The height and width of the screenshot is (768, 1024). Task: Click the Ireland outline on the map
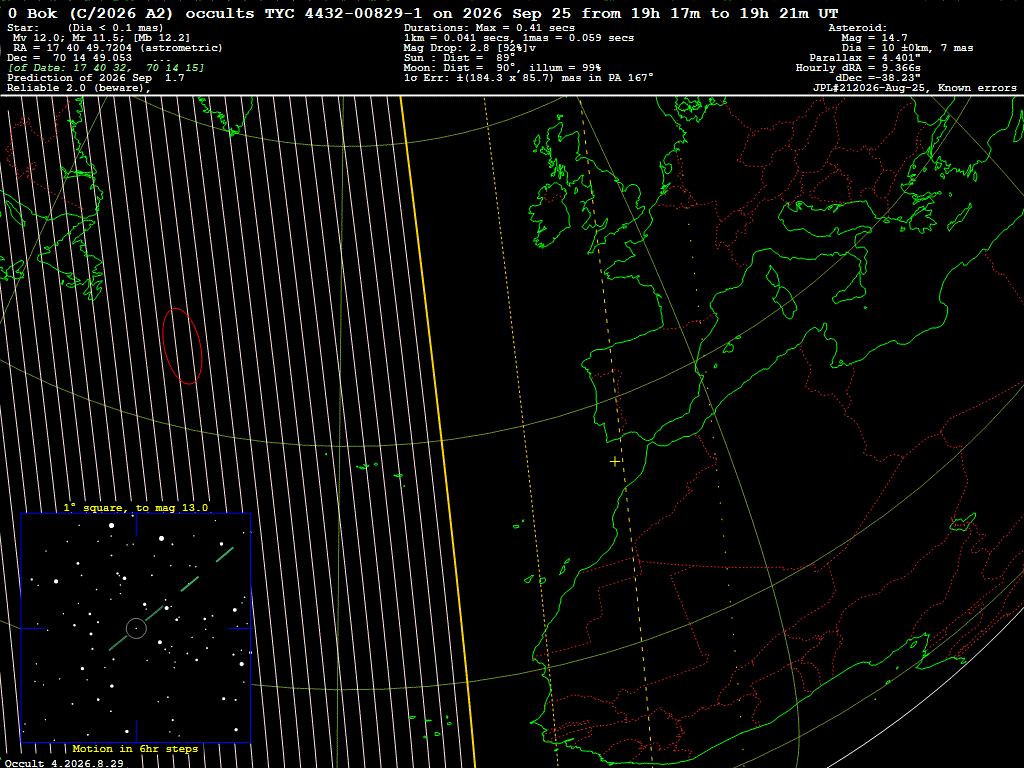pos(550,215)
